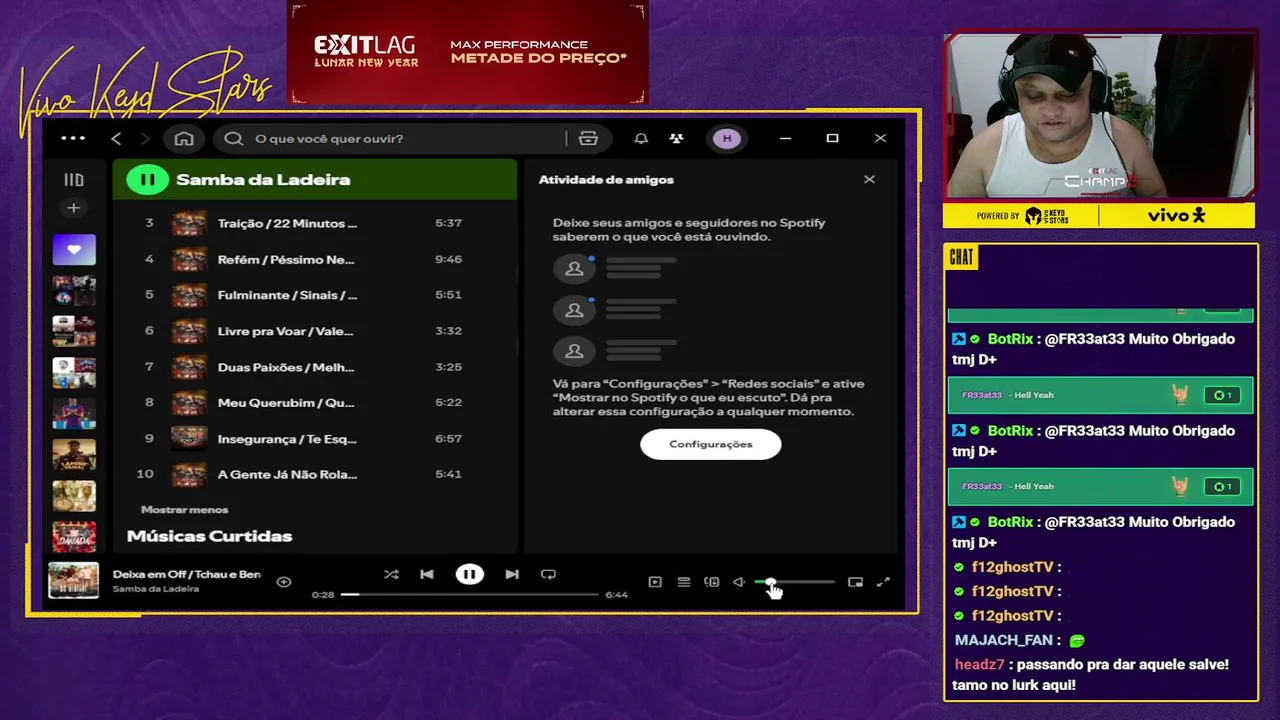Open the 'Músicas Curtidas' section heading

(x=209, y=536)
